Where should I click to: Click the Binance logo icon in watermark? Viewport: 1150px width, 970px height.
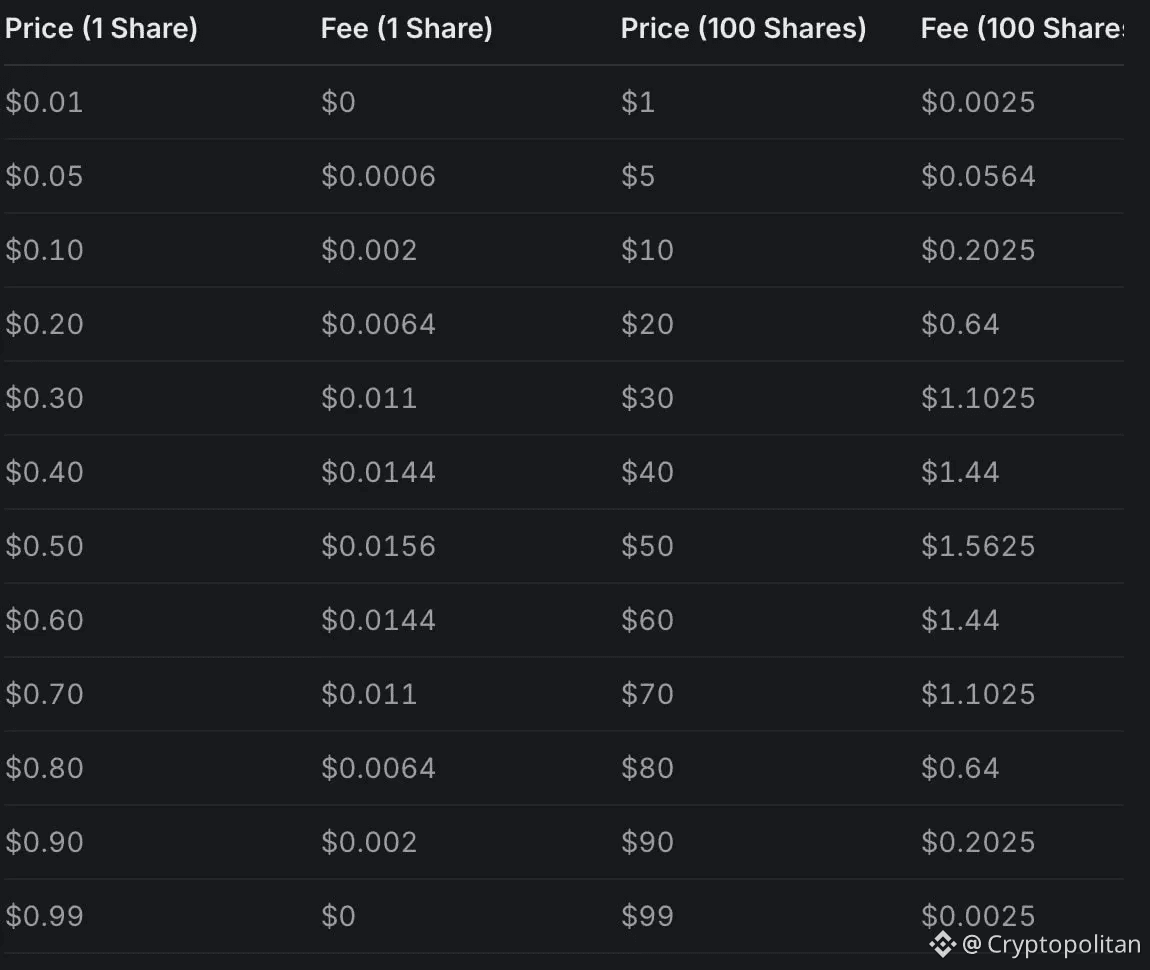(x=943, y=944)
